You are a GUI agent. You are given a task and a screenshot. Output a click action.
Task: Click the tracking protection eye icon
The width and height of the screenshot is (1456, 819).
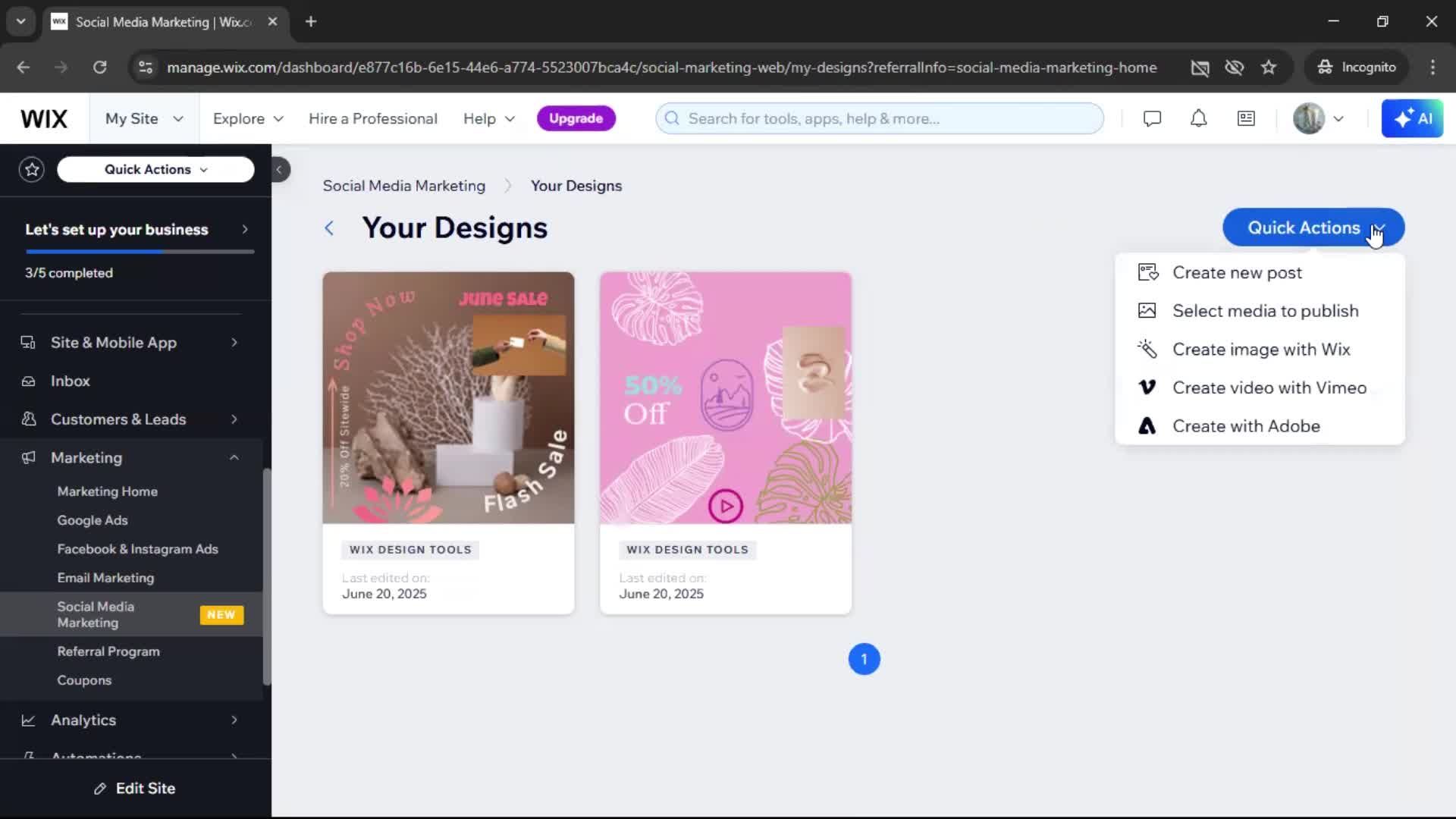coord(1234,67)
